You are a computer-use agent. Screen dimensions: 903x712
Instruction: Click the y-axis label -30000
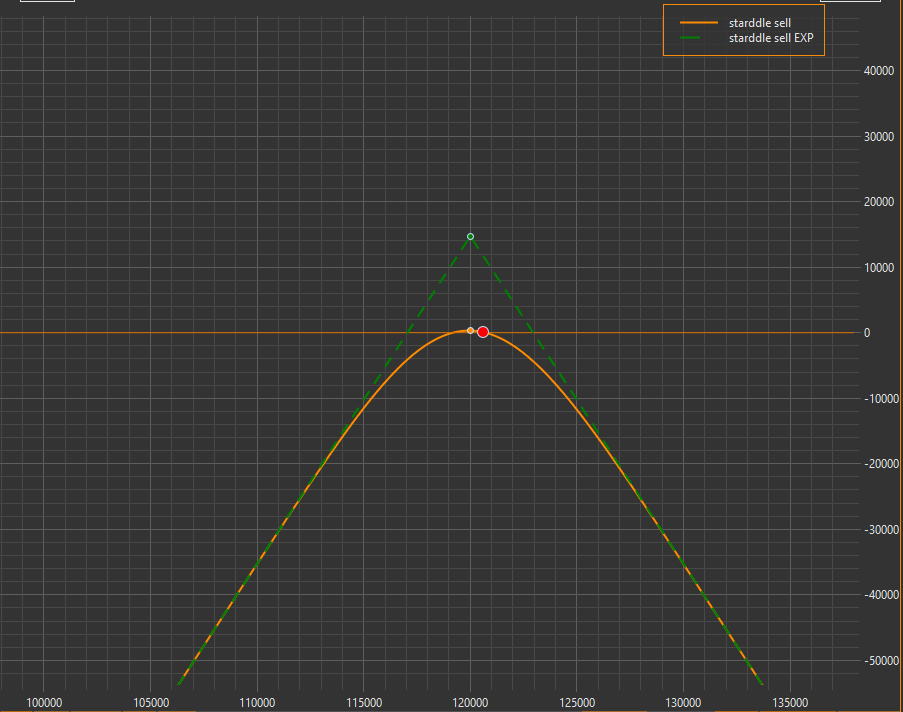[881, 529]
